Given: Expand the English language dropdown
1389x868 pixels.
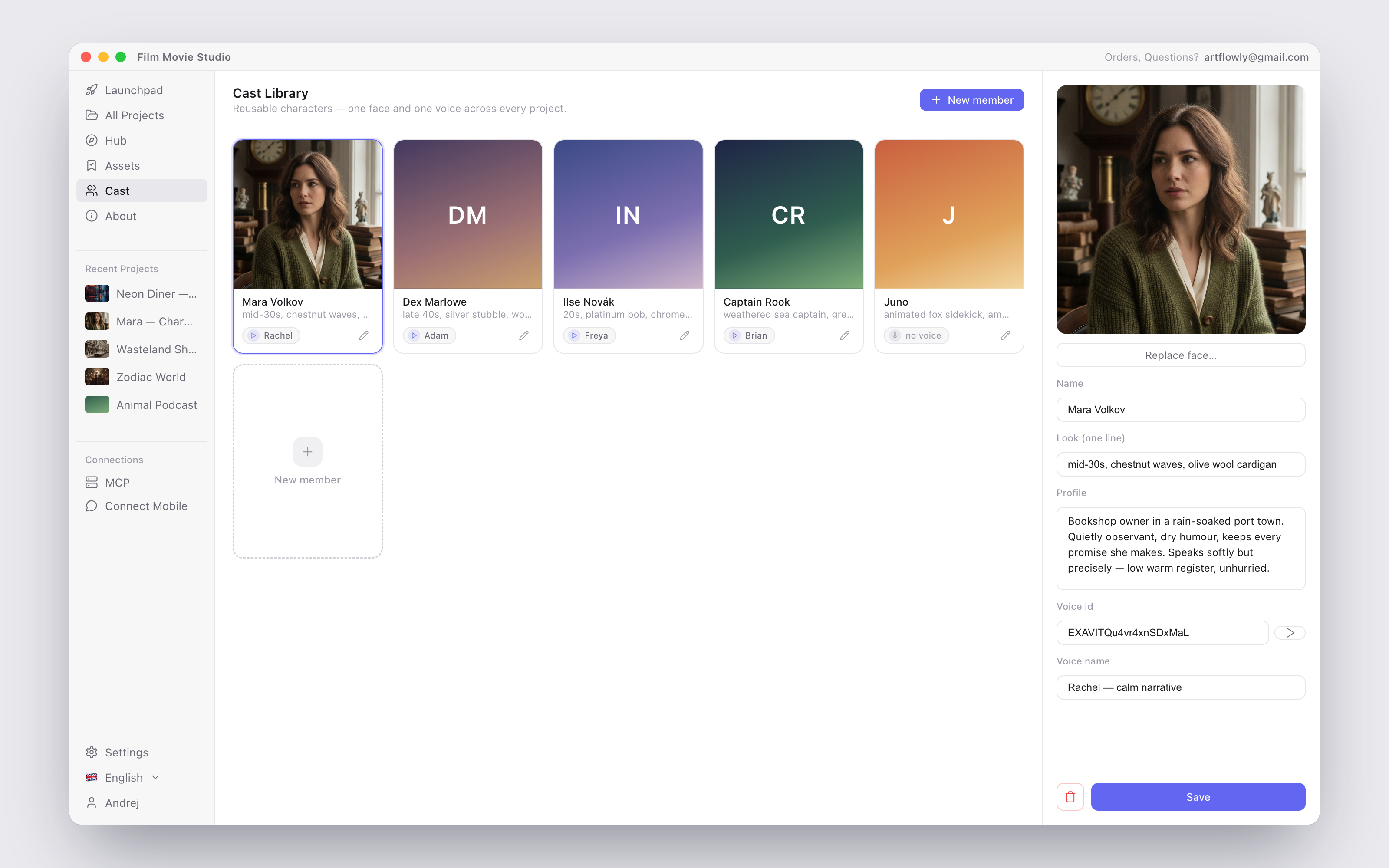Looking at the screenshot, I should pos(122,778).
